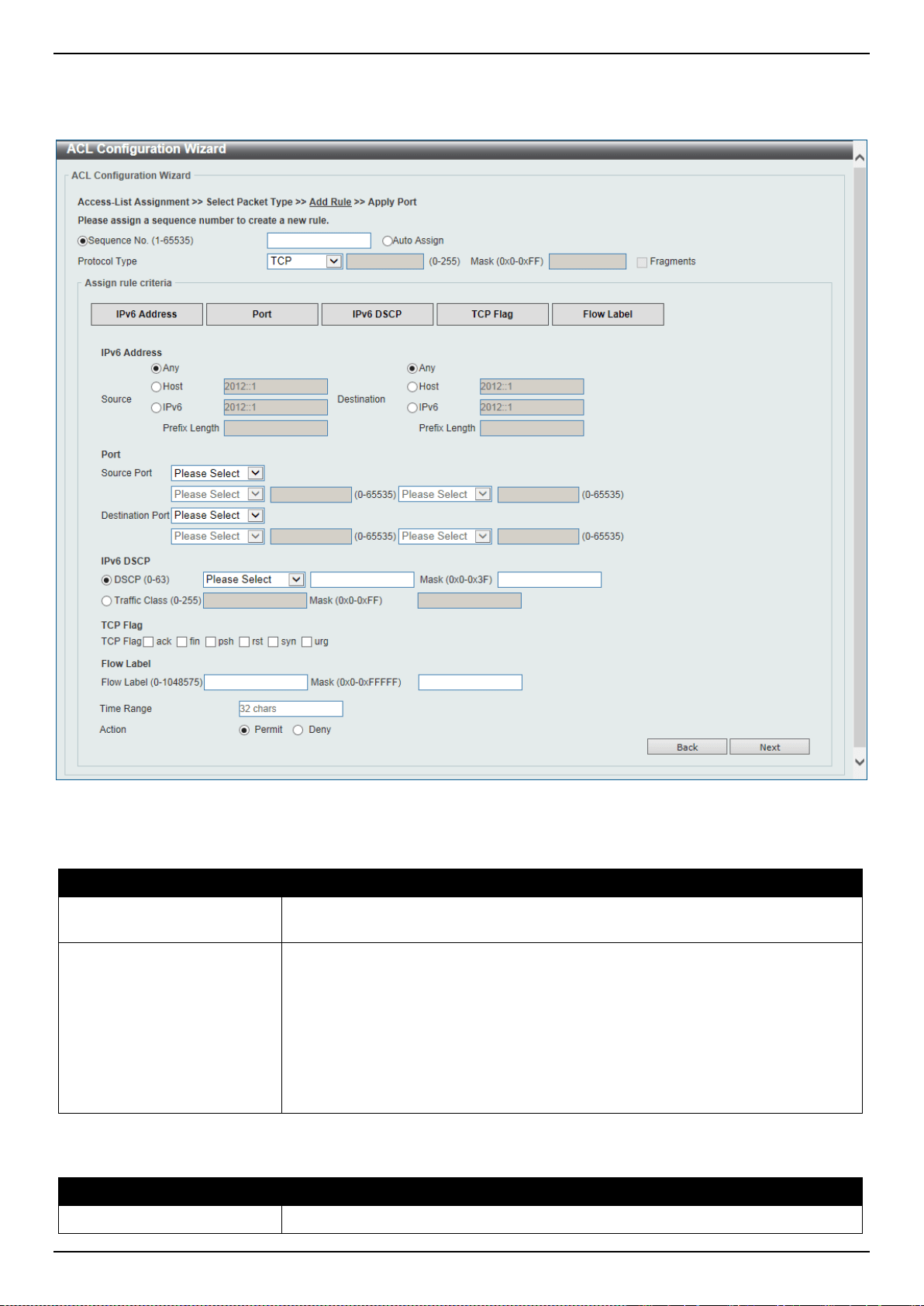Switch to the IPv6 Address tab
The image size is (924, 1306).
point(147,314)
